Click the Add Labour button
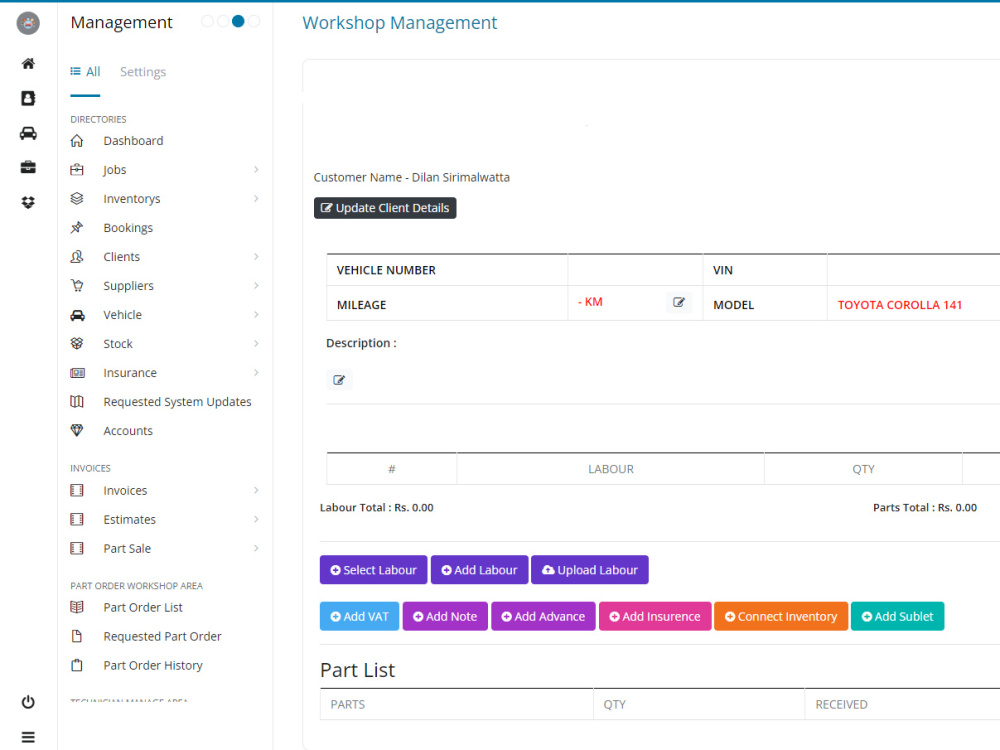Viewport: 1000px width, 750px height. pyautogui.click(x=480, y=570)
